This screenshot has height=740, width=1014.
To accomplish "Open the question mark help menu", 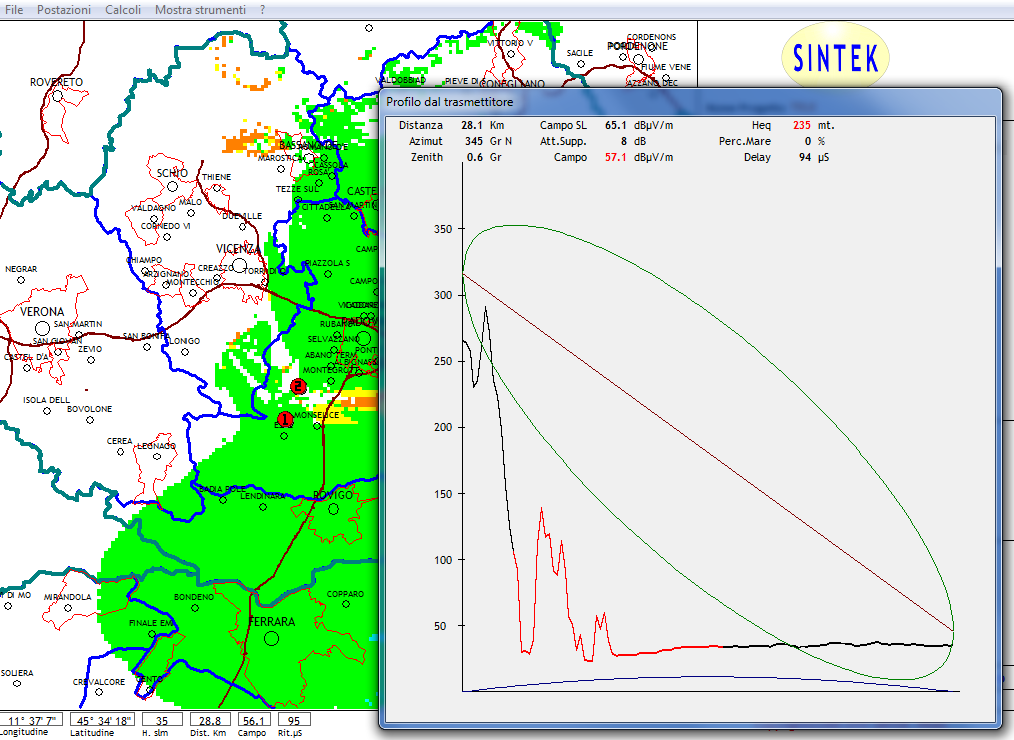I will point(263,9).
